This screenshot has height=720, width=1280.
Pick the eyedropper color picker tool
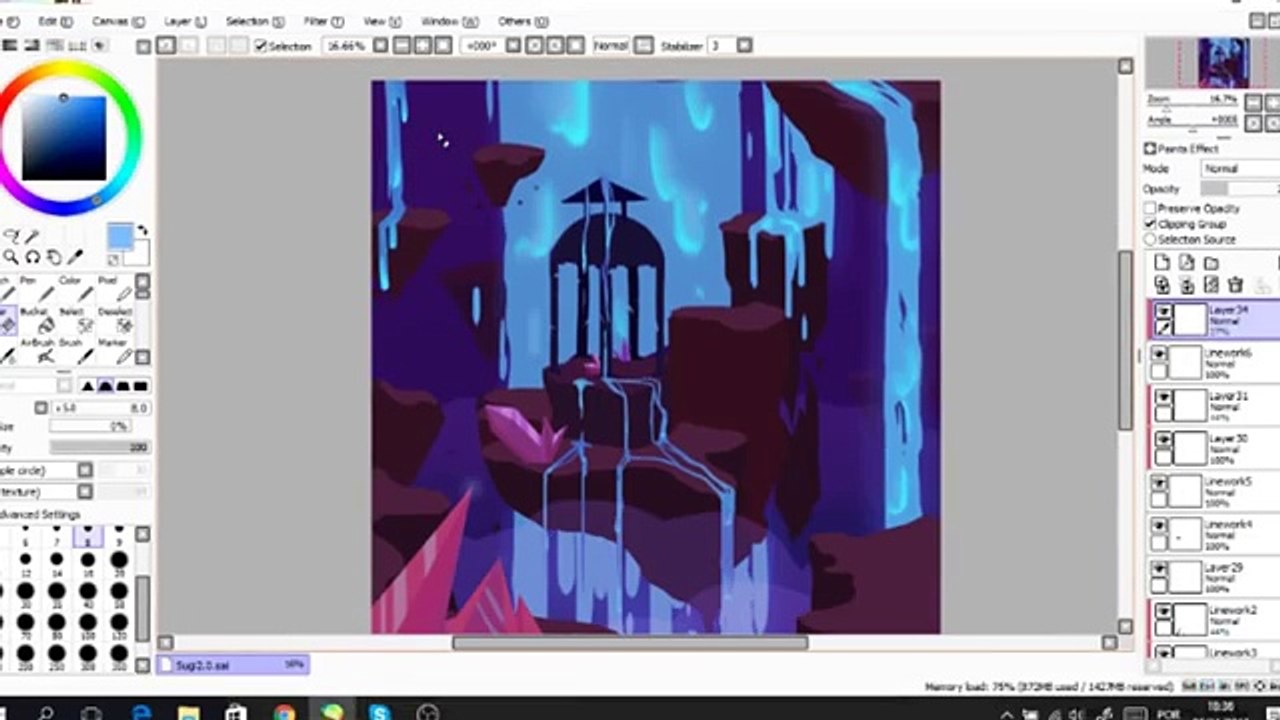pos(75,257)
